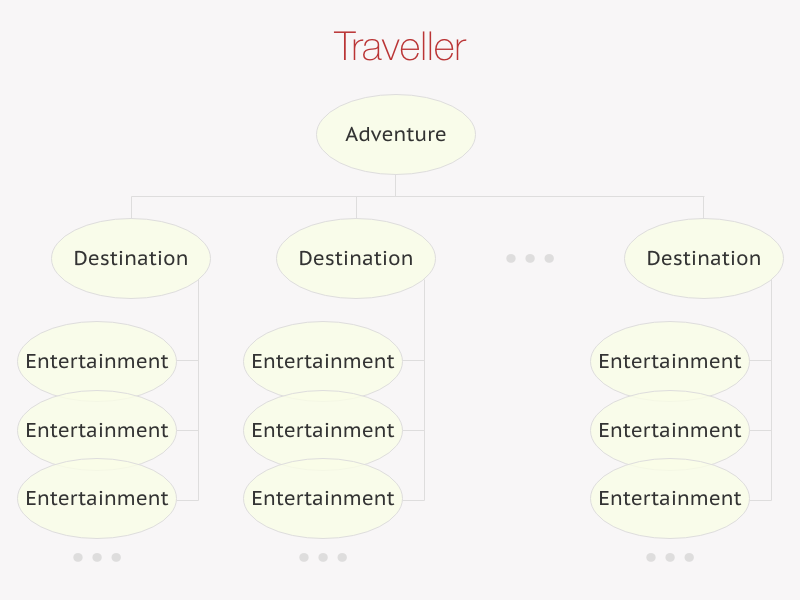Click the Traveller title text

click(x=399, y=46)
